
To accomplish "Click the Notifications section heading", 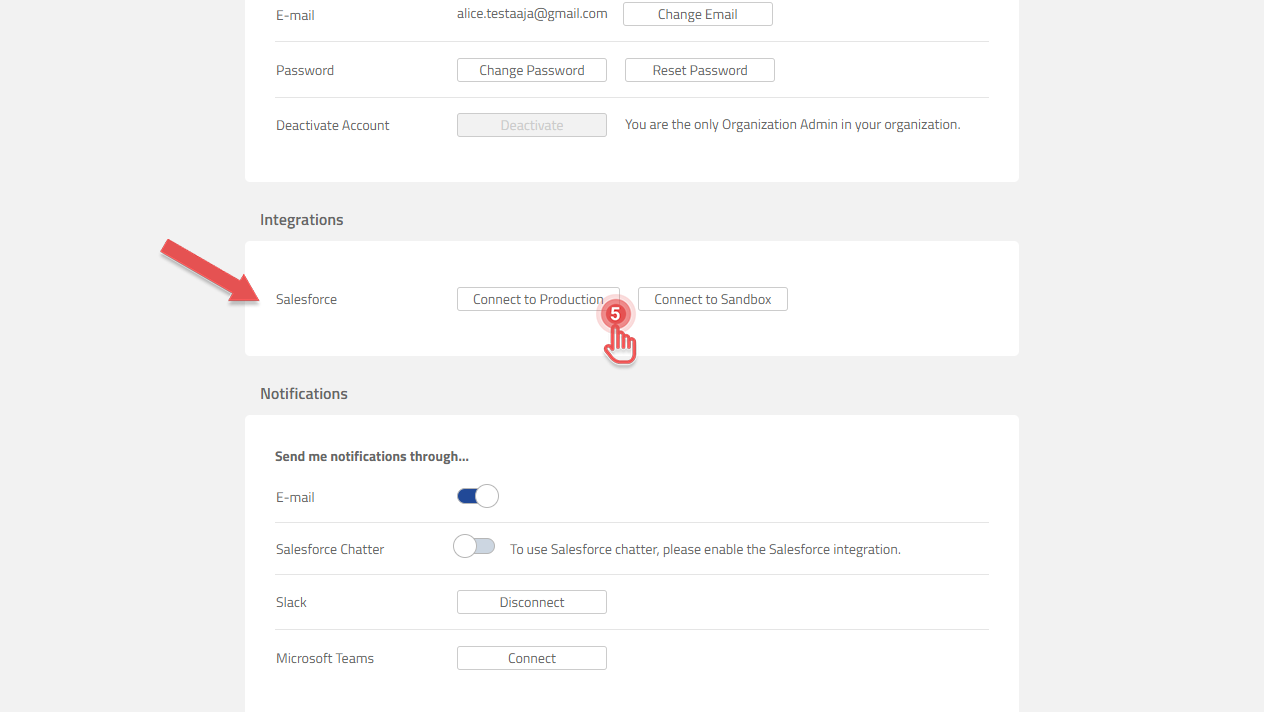I will (304, 393).
